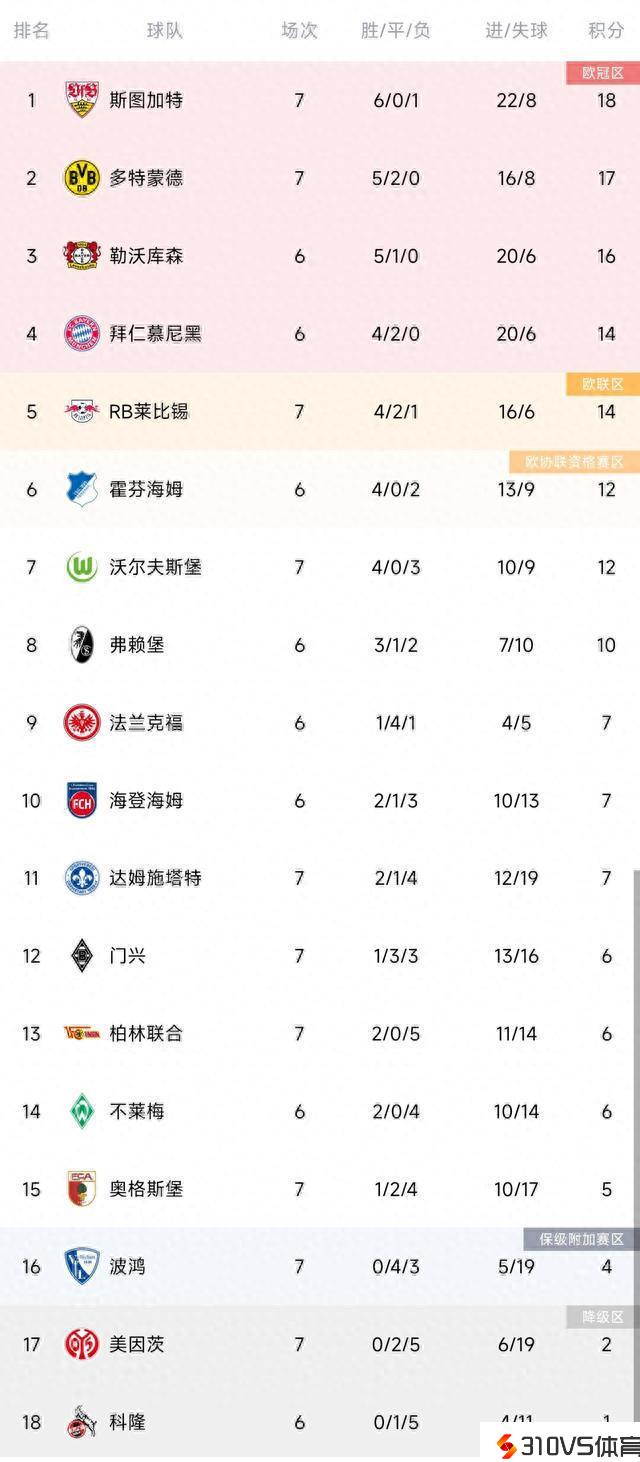The width and height of the screenshot is (640, 1462).
Task: Click the RB Leipzig bull logo
Action: 82,411
